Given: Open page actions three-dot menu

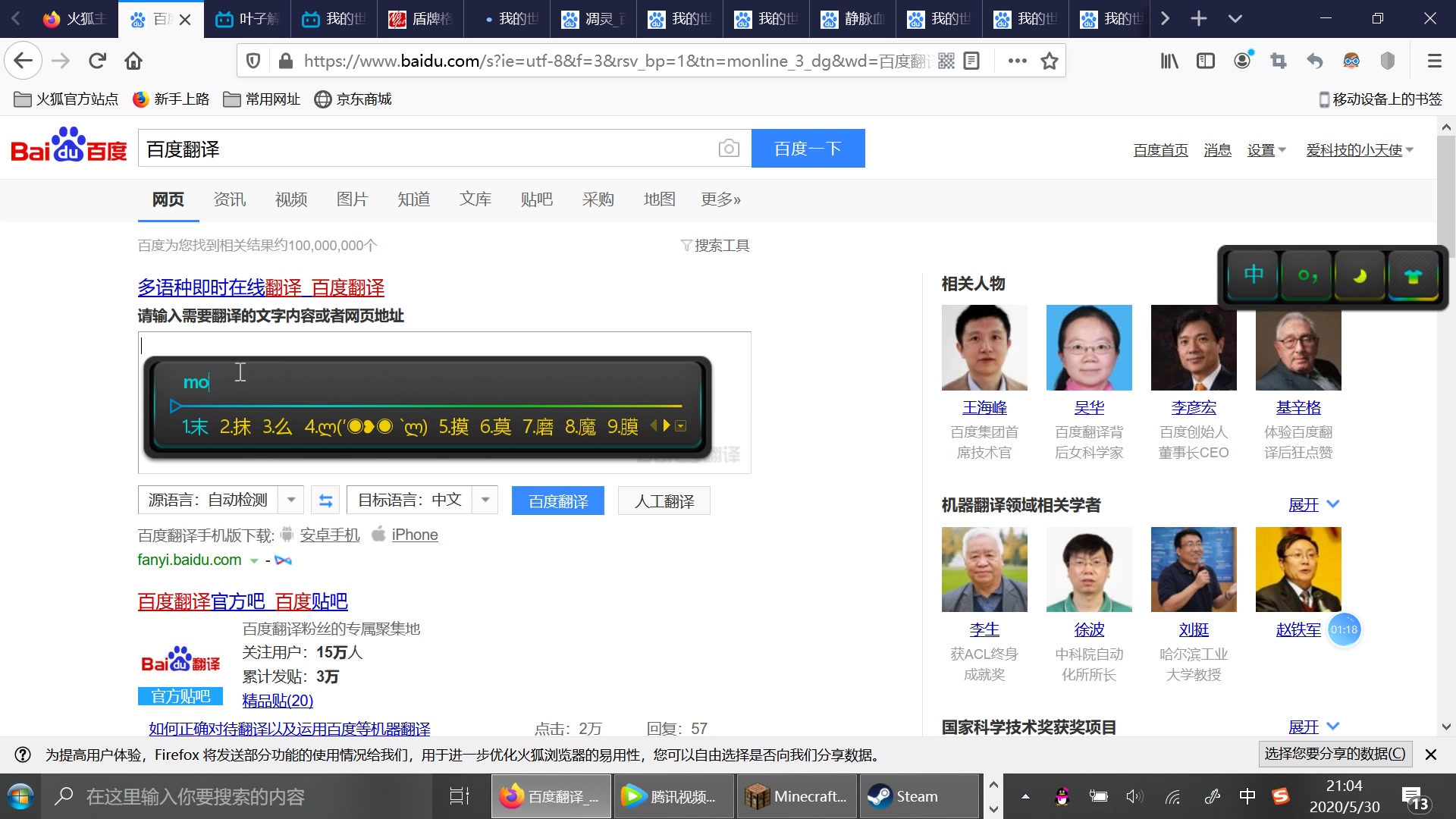Looking at the screenshot, I should [x=1018, y=61].
